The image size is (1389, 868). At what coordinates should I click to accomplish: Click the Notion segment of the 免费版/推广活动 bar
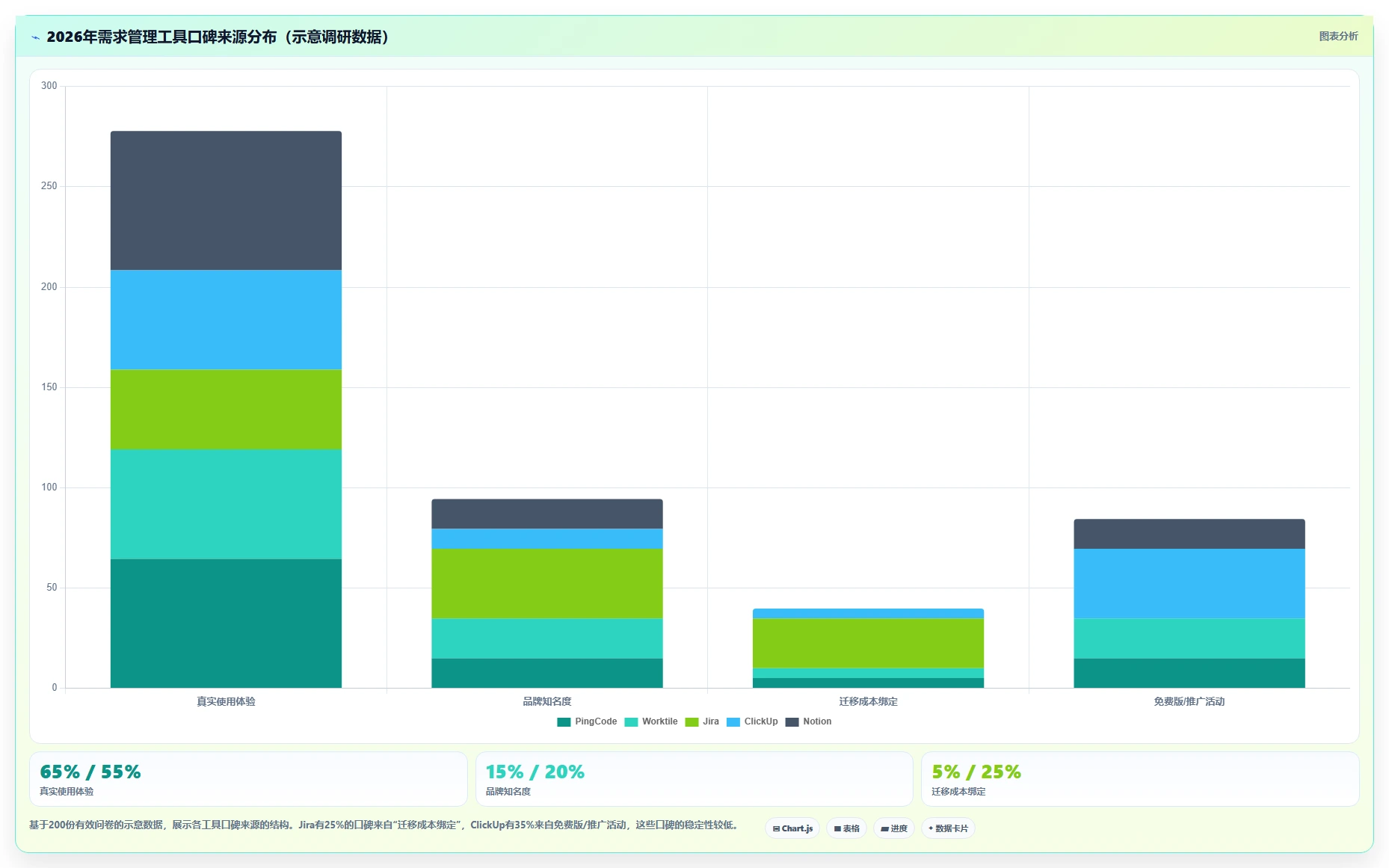[1189, 535]
